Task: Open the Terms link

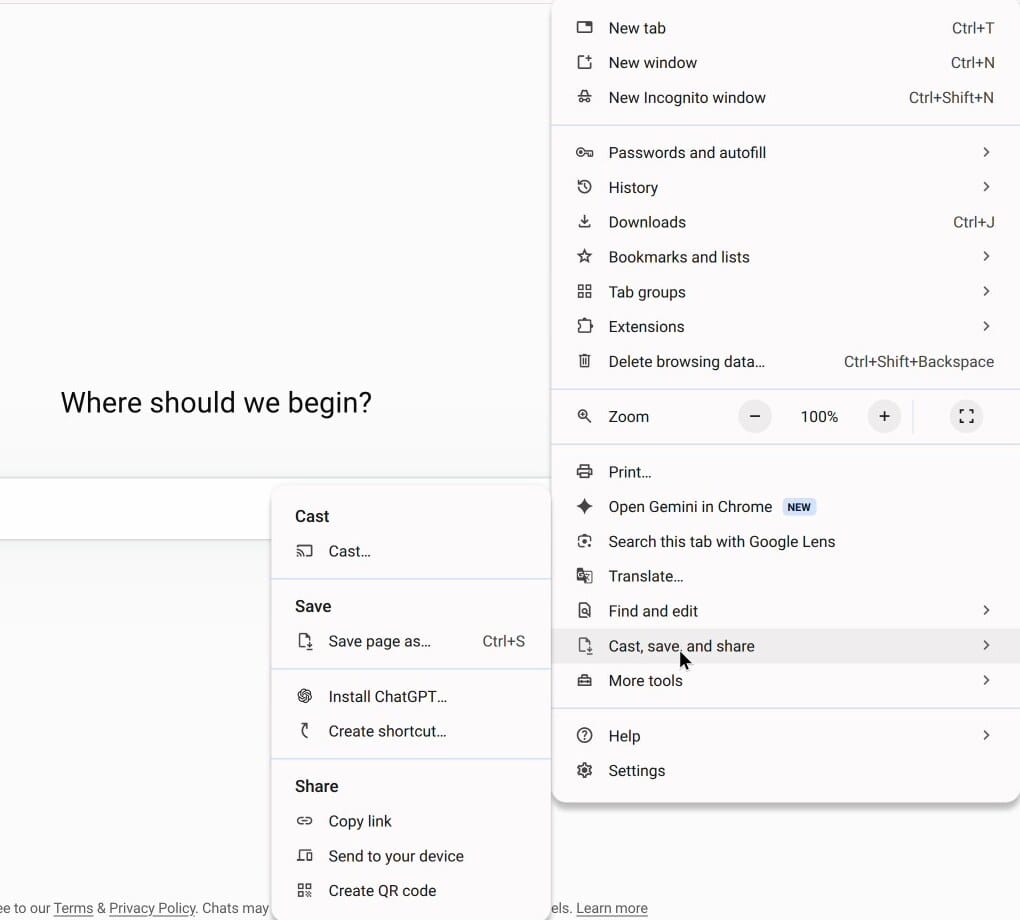Action: (73, 908)
